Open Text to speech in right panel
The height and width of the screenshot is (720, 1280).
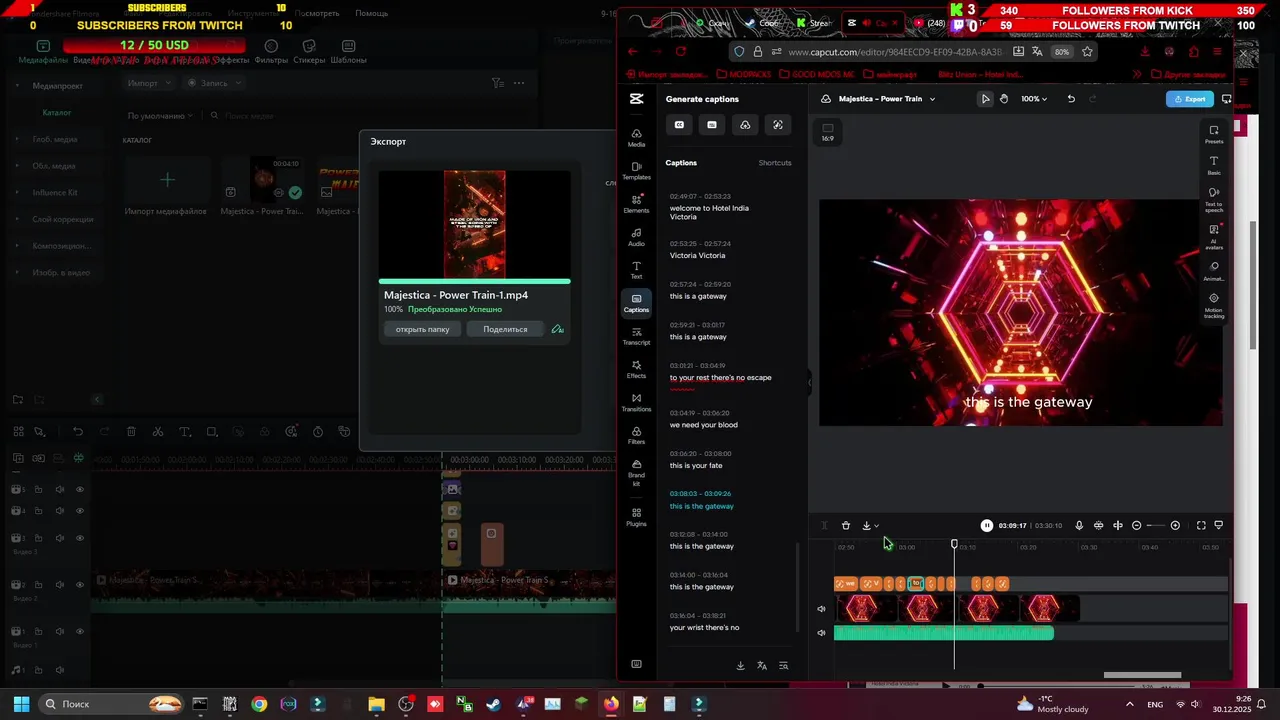[x=1214, y=199]
